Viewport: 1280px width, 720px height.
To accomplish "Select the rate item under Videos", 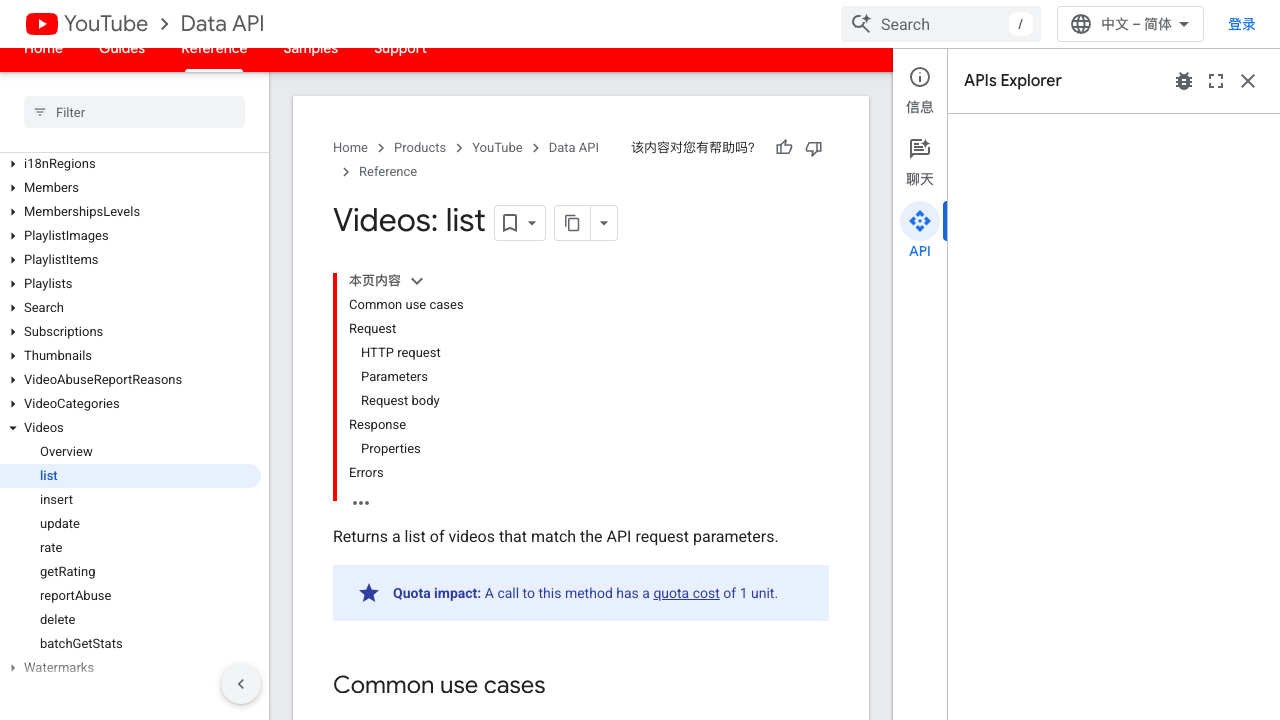I will click(51, 548).
